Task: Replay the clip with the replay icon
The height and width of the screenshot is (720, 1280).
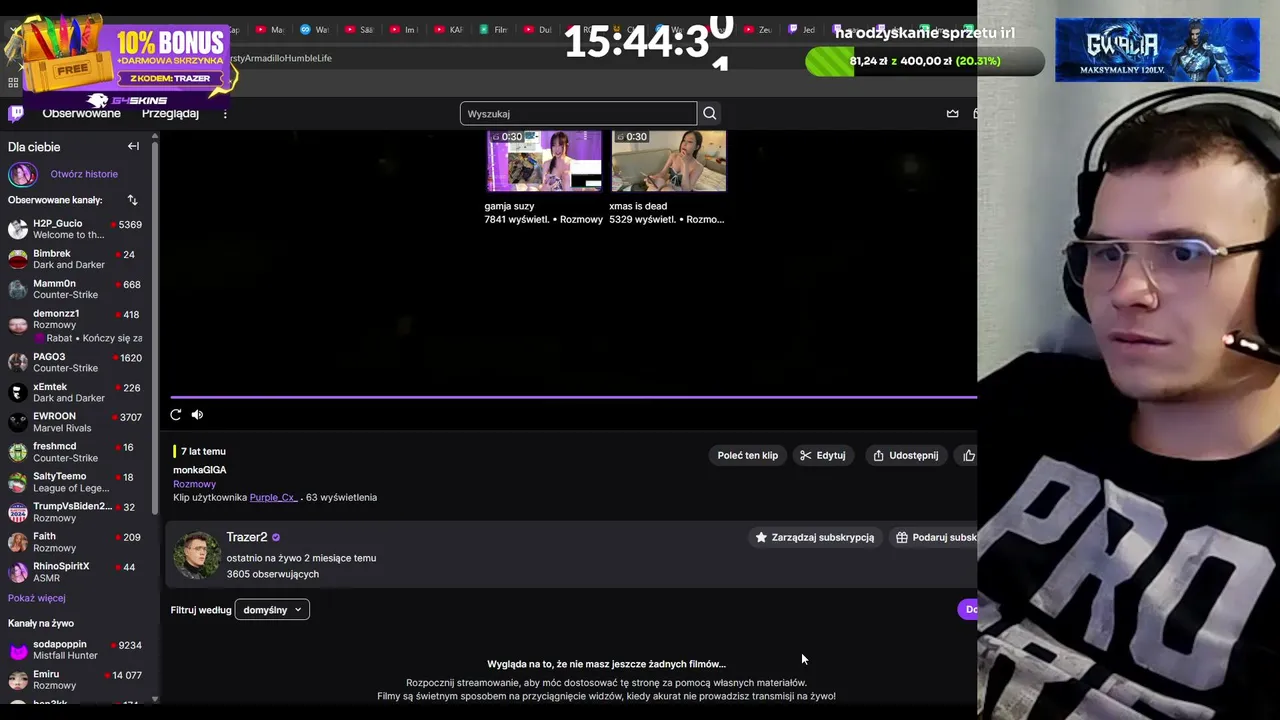Action: tap(176, 414)
